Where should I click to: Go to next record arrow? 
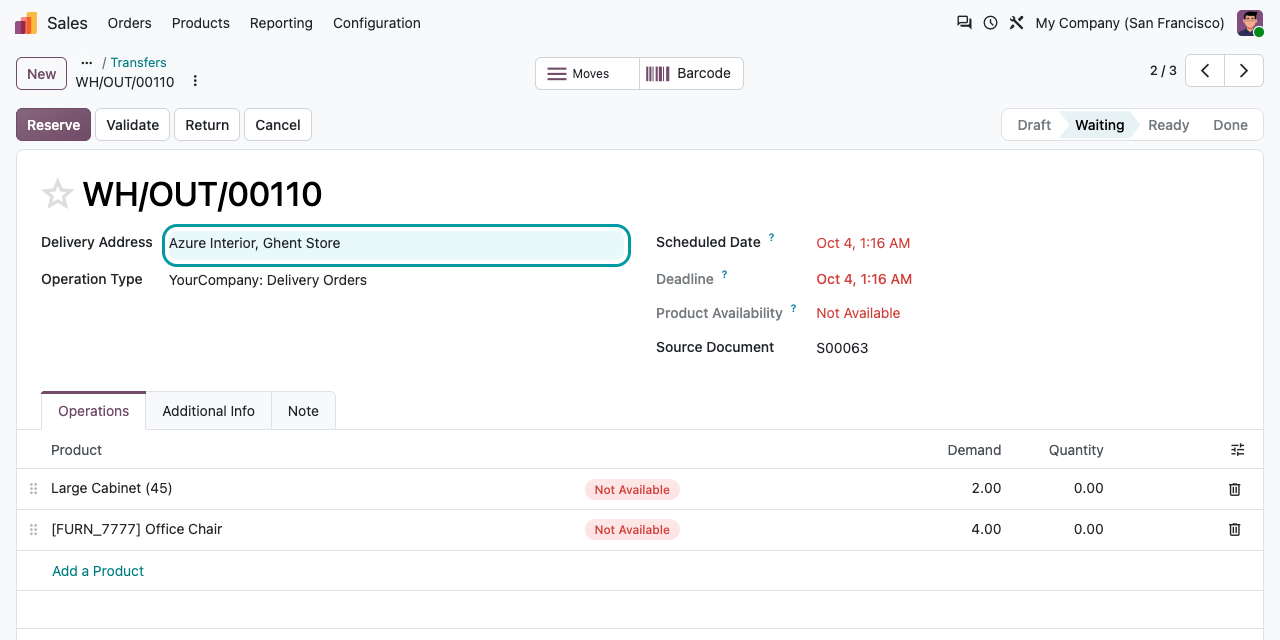pos(1244,71)
